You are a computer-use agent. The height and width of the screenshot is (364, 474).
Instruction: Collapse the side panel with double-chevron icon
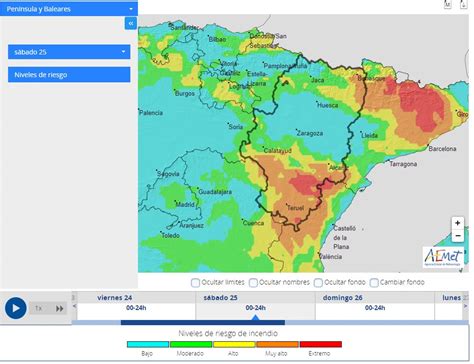[131, 23]
